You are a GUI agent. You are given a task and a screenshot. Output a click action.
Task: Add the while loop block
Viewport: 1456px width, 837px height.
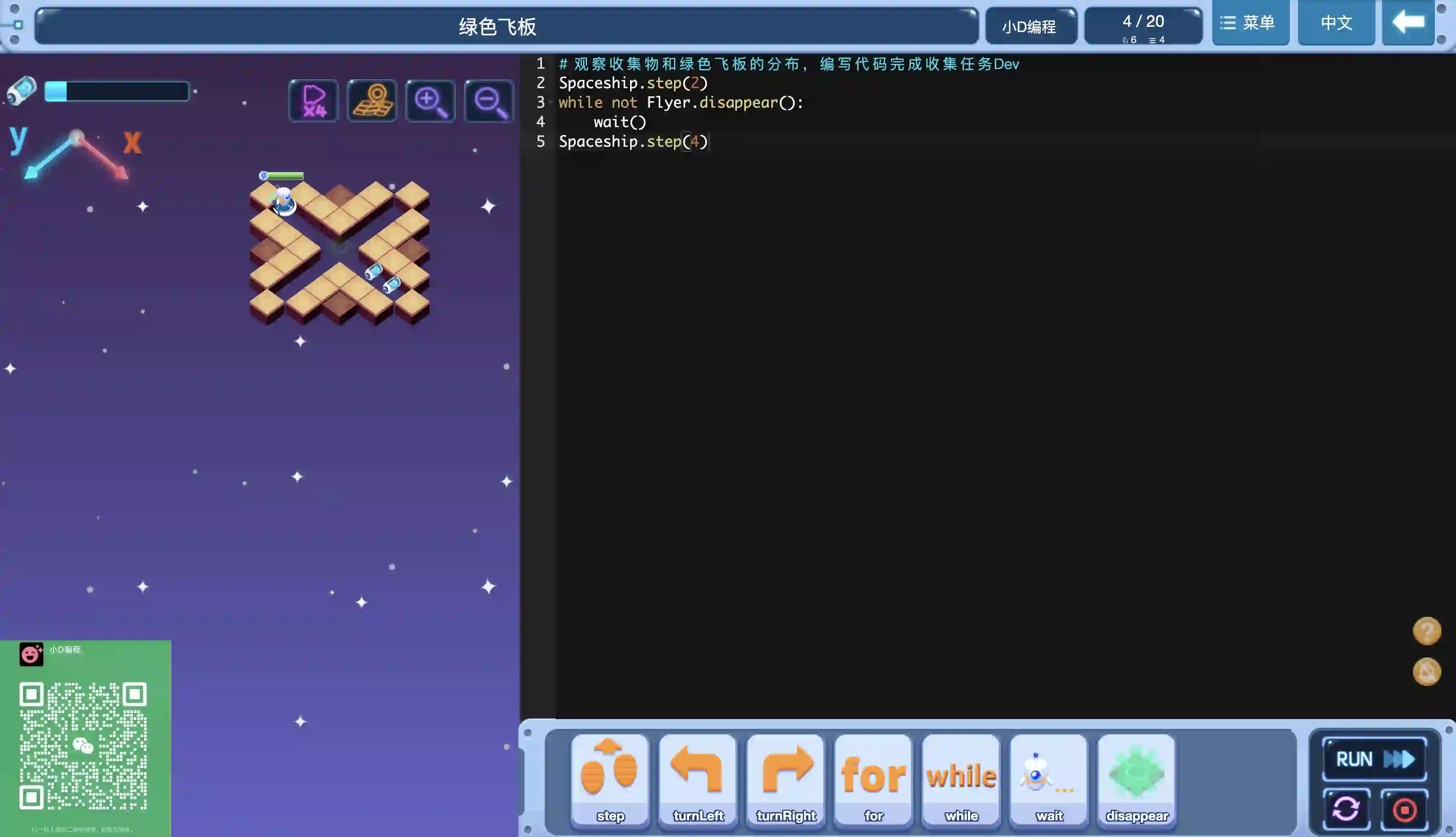(961, 780)
